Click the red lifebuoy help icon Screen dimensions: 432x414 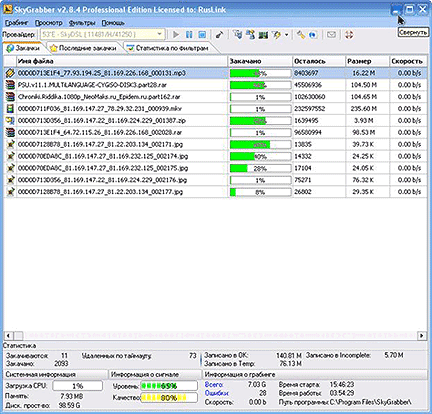coord(349,35)
